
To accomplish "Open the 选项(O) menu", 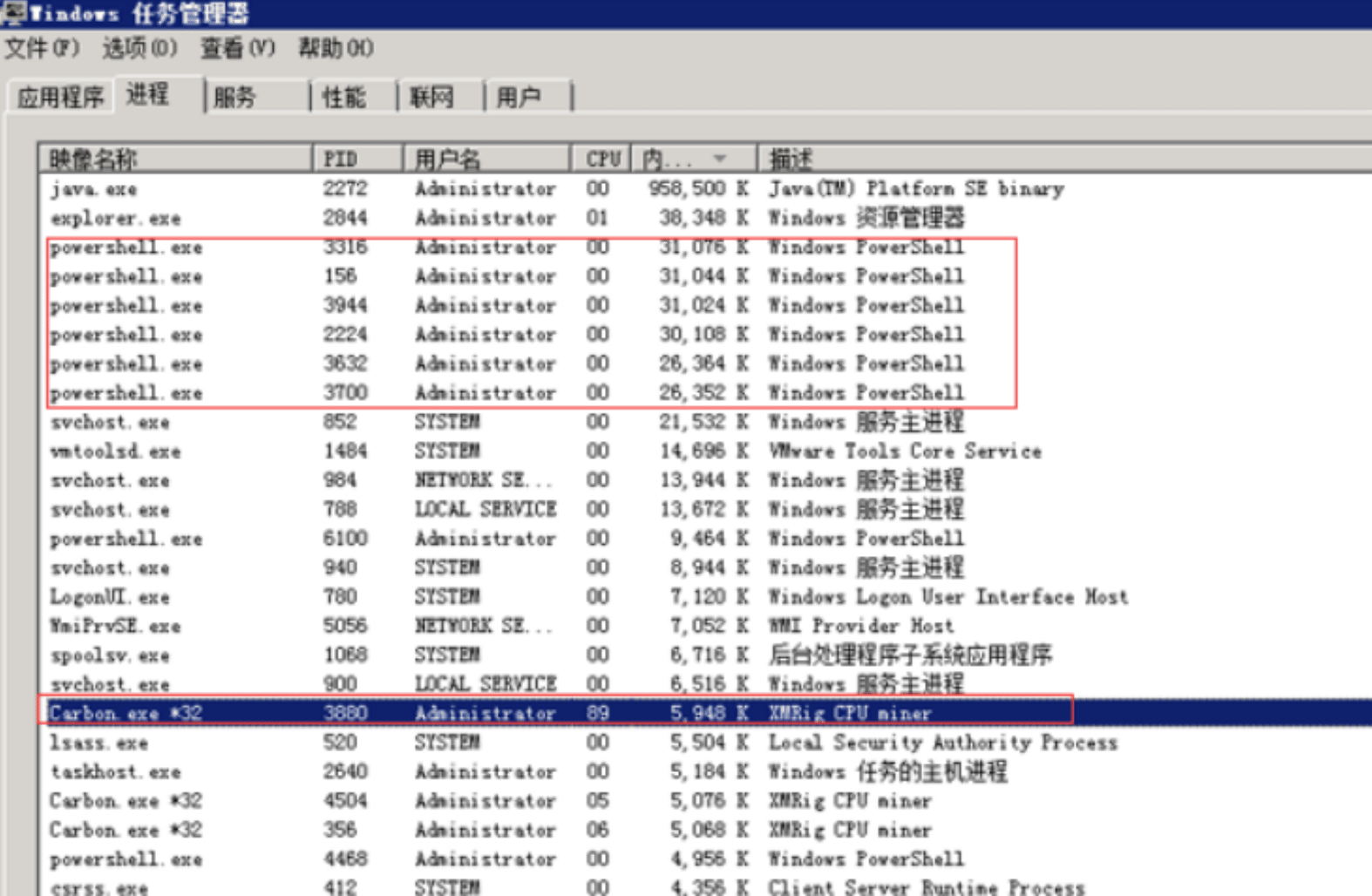I will pyautogui.click(x=139, y=48).
